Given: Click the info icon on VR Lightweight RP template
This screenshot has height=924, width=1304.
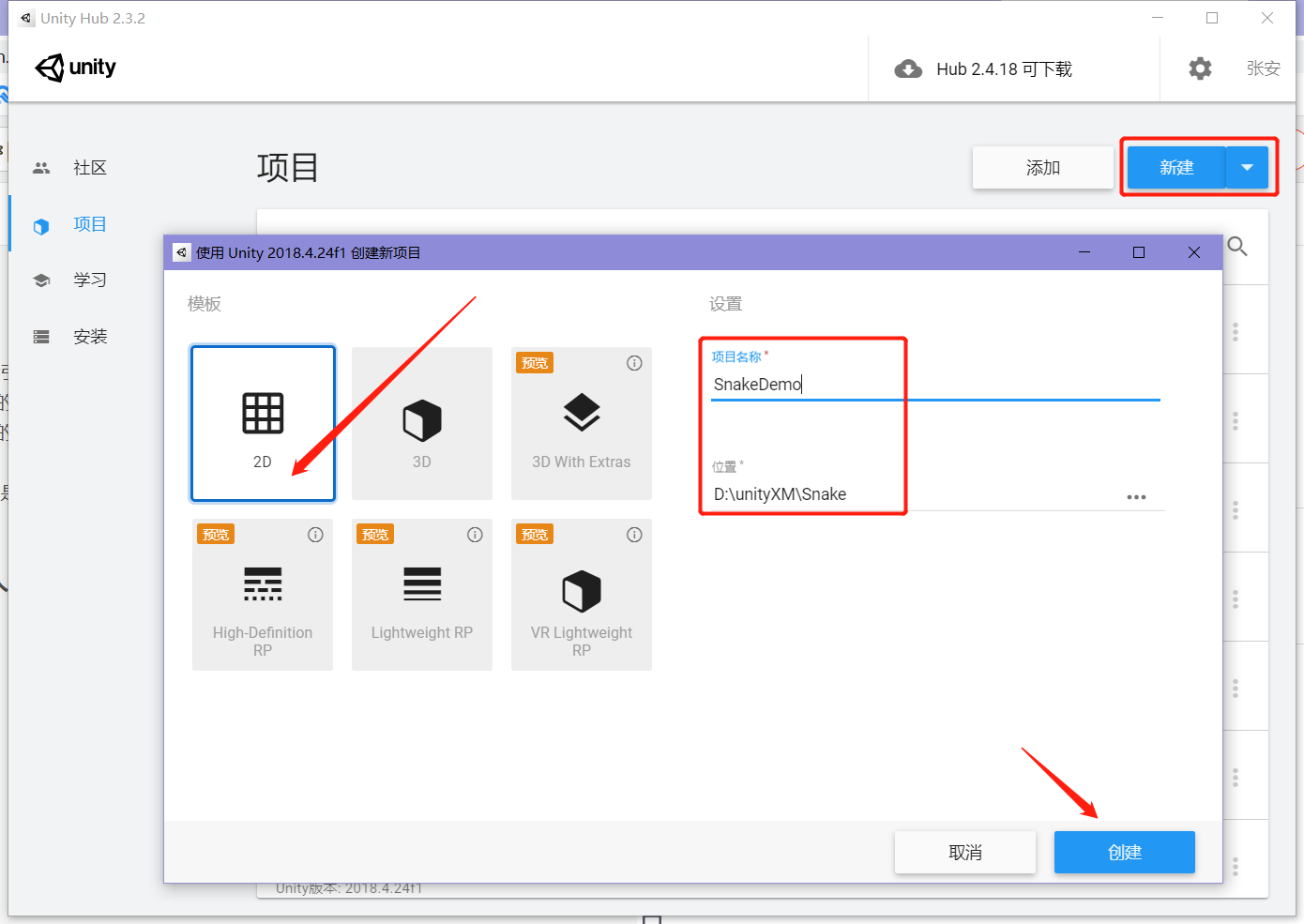Looking at the screenshot, I should coord(634,535).
